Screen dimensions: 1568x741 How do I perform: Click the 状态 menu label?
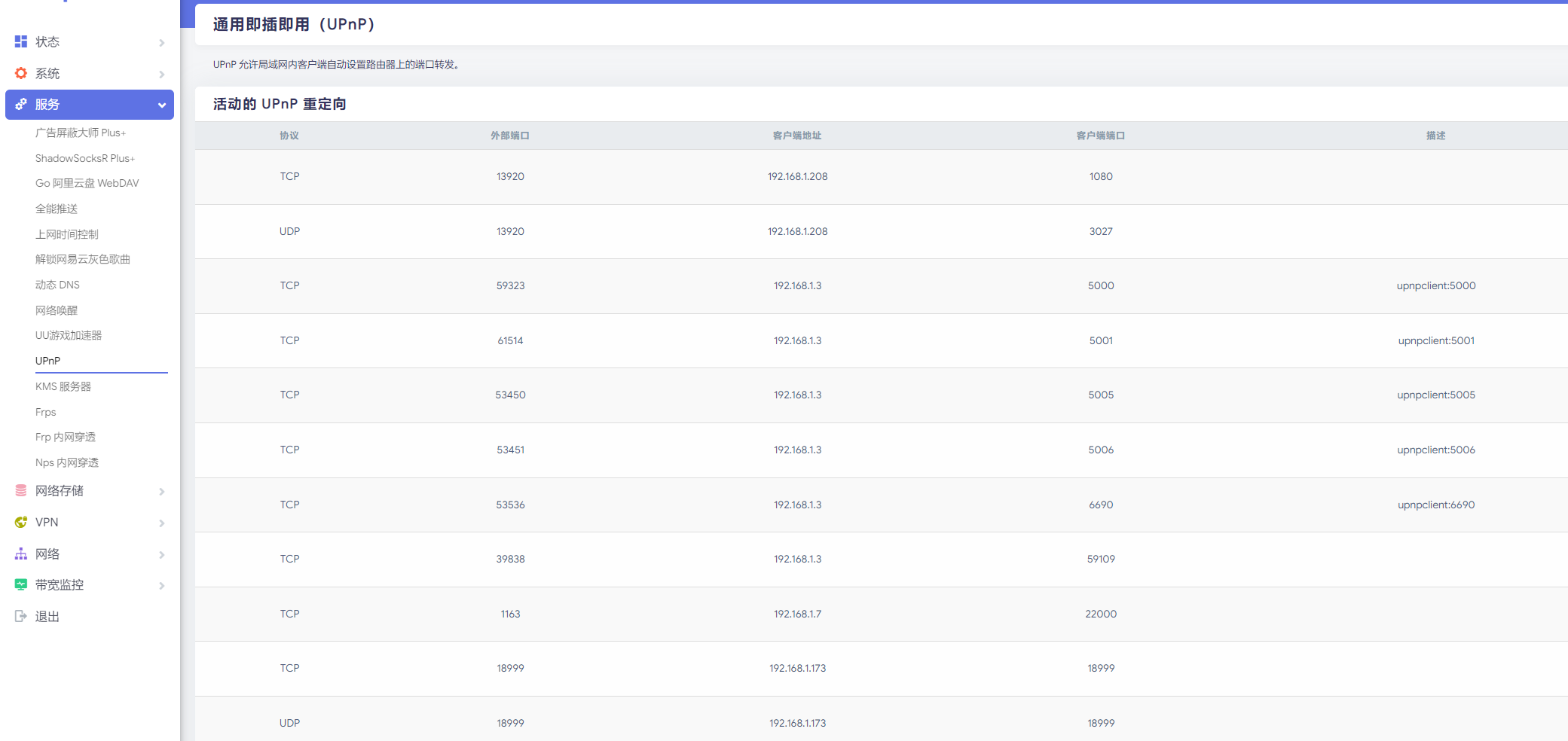click(x=47, y=41)
